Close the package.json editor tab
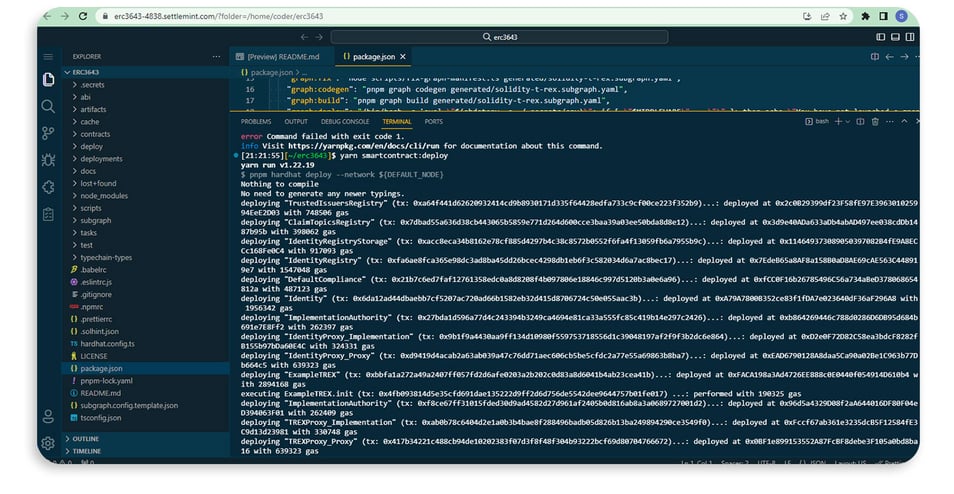 (403, 57)
